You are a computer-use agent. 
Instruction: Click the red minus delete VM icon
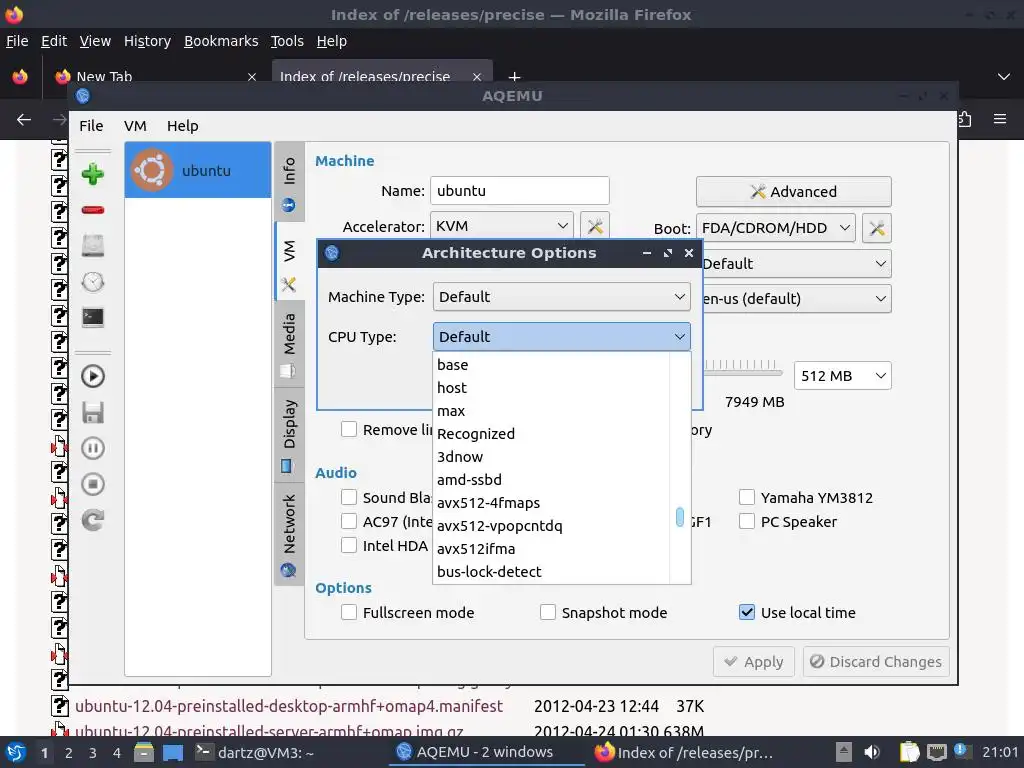(93, 210)
